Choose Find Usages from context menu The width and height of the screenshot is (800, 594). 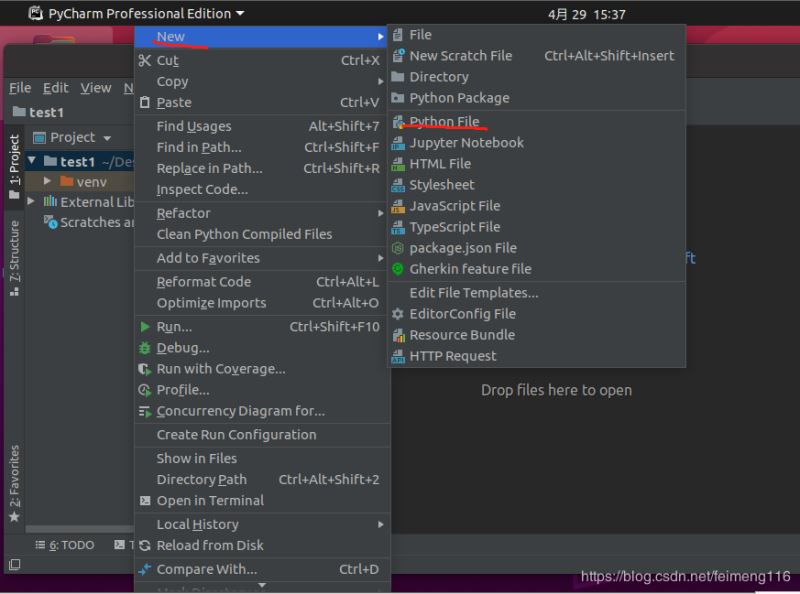point(262,126)
